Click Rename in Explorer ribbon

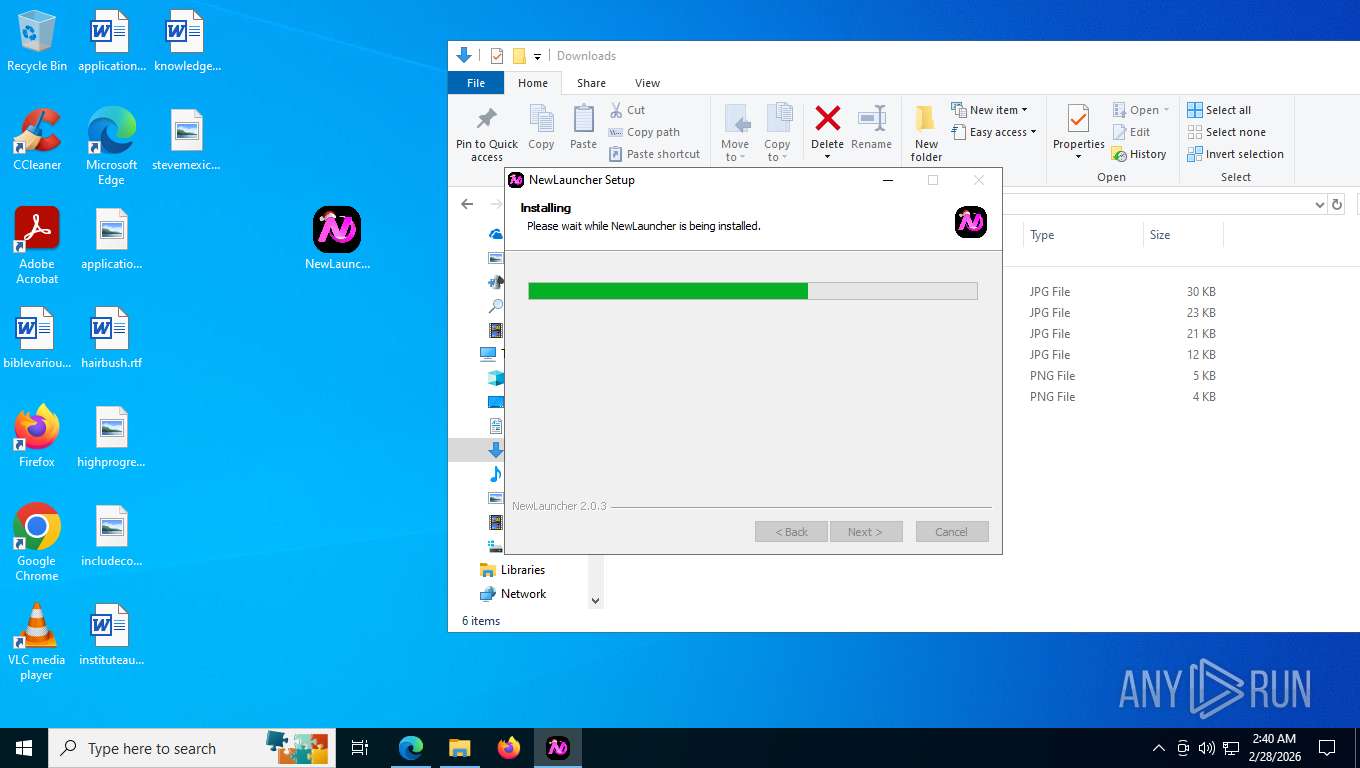pos(871,127)
